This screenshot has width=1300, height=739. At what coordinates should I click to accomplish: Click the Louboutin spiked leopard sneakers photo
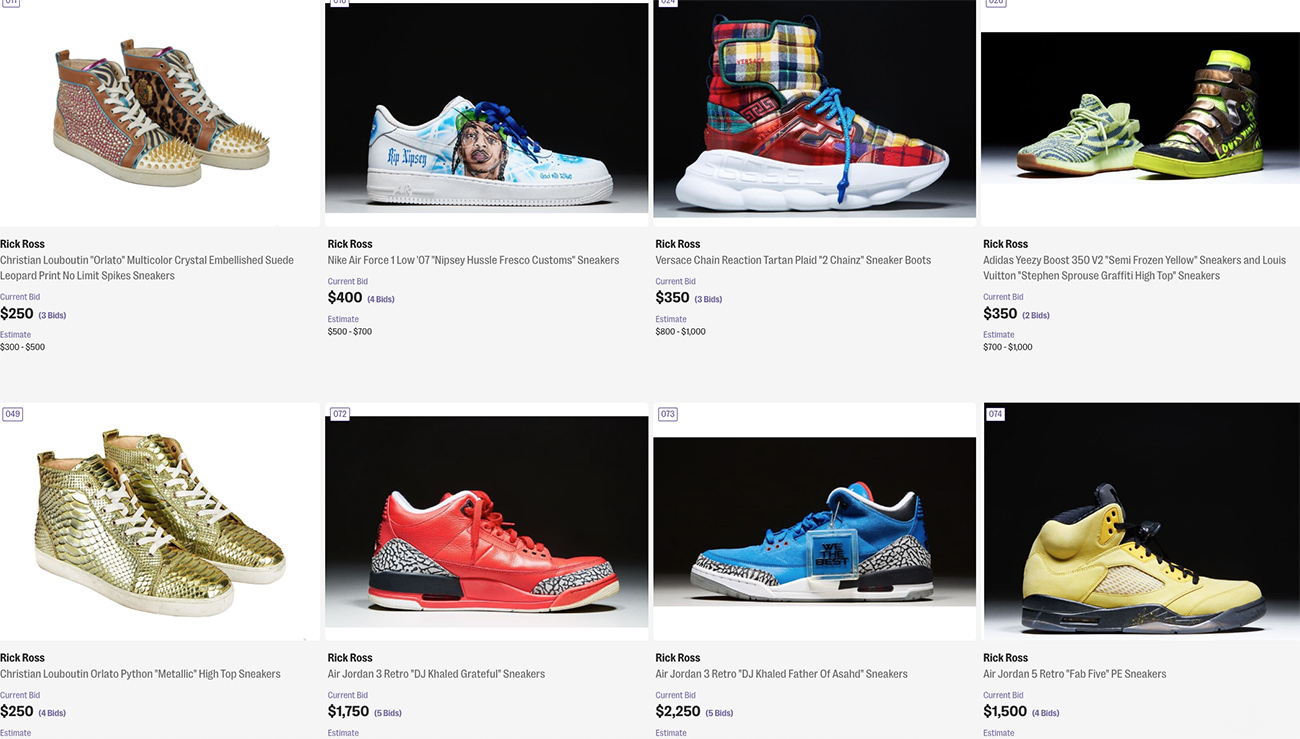160,110
